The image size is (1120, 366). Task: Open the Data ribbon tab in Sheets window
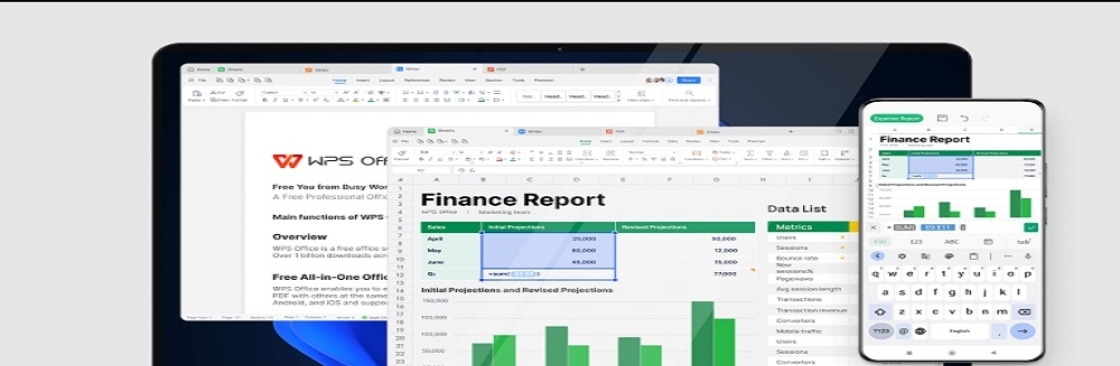coord(672,141)
